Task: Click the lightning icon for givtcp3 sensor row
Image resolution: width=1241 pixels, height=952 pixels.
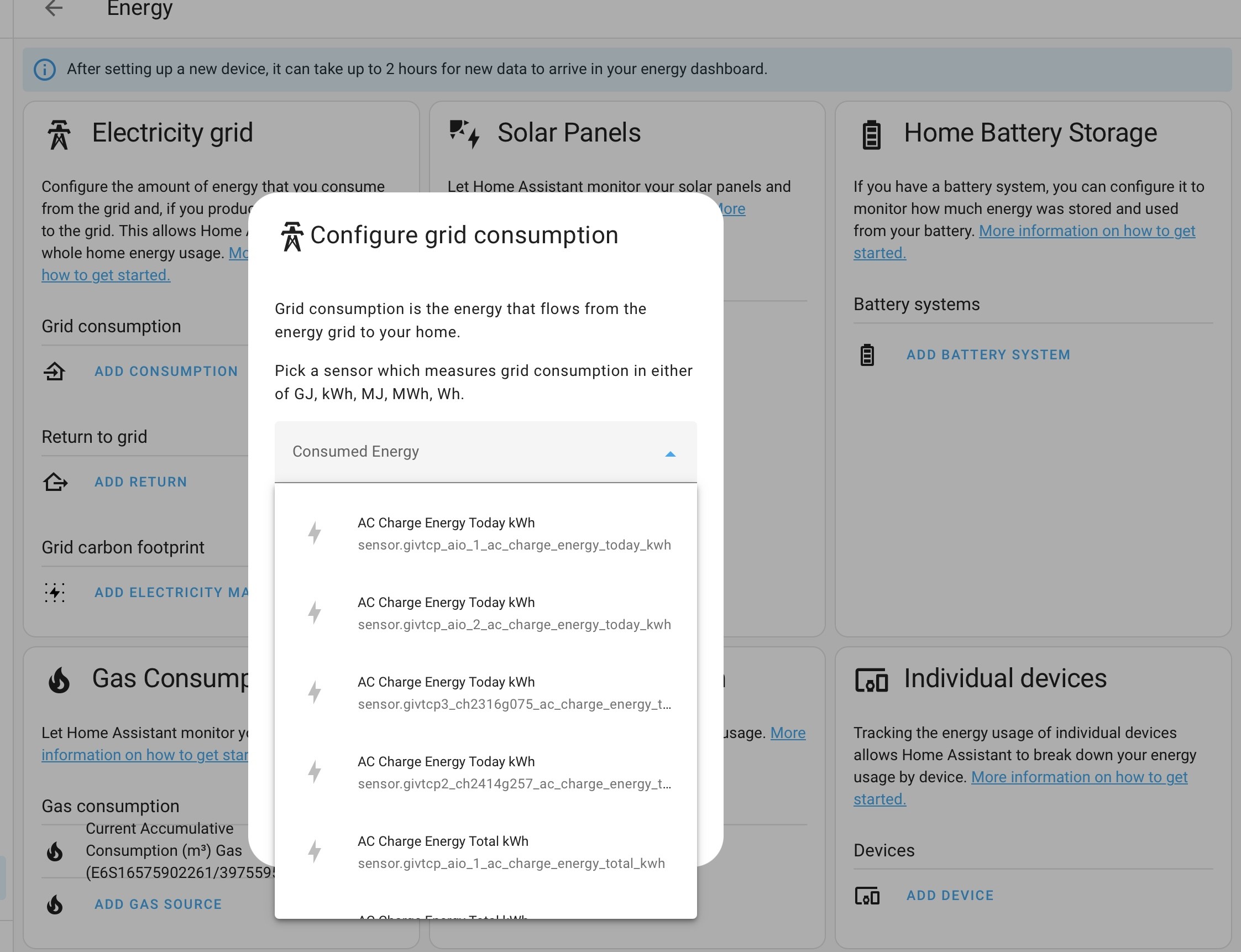Action: pyautogui.click(x=315, y=693)
